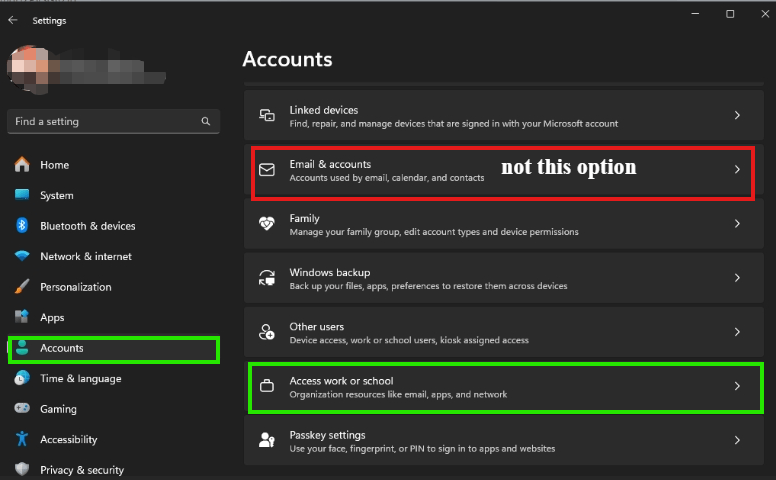
Task: Open Family settings
Action: pos(504,224)
